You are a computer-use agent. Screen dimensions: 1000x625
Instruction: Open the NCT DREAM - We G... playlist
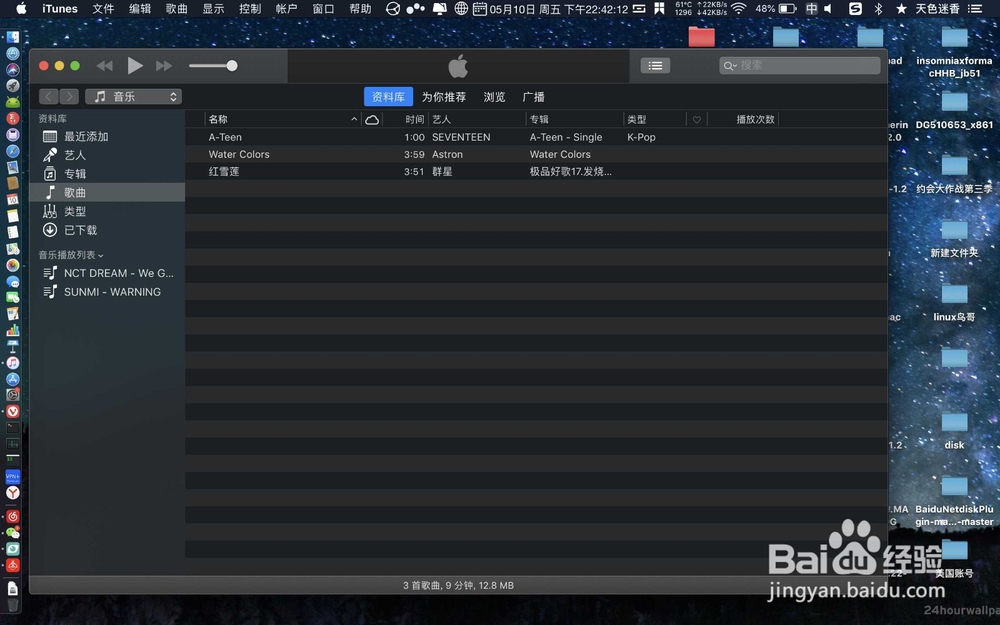[107, 273]
